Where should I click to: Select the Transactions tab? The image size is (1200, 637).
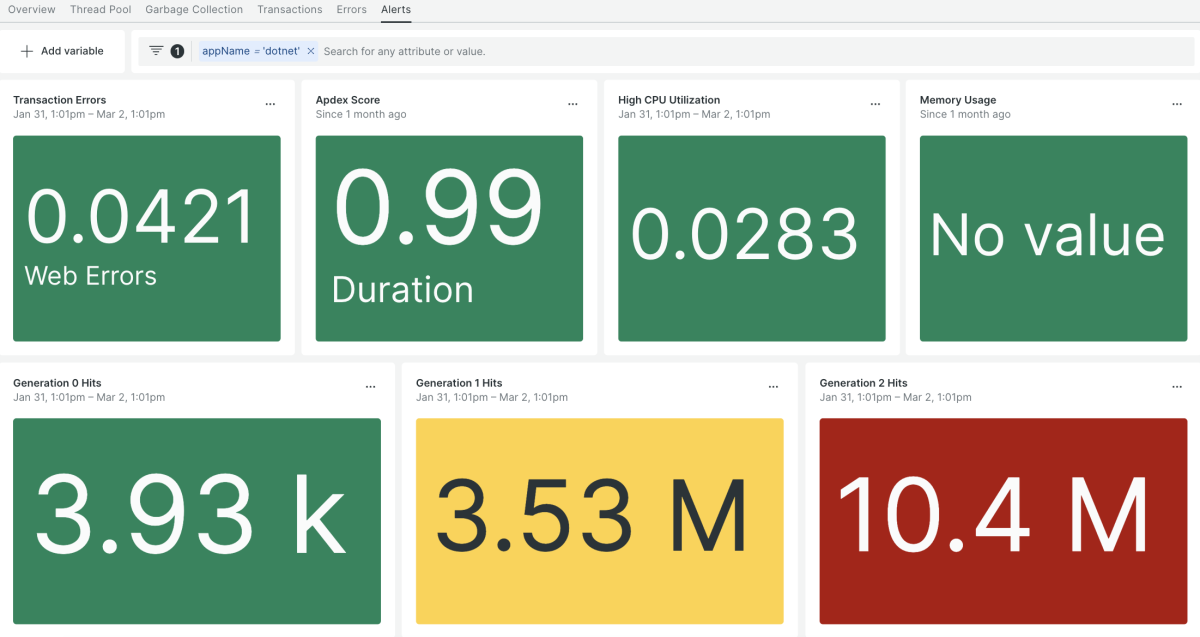(289, 10)
